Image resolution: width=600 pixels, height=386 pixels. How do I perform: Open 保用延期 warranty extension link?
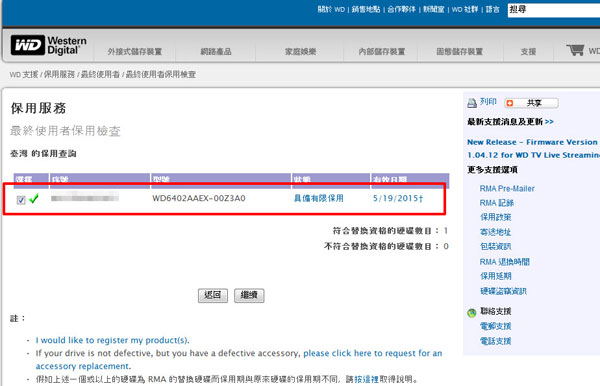496,276
